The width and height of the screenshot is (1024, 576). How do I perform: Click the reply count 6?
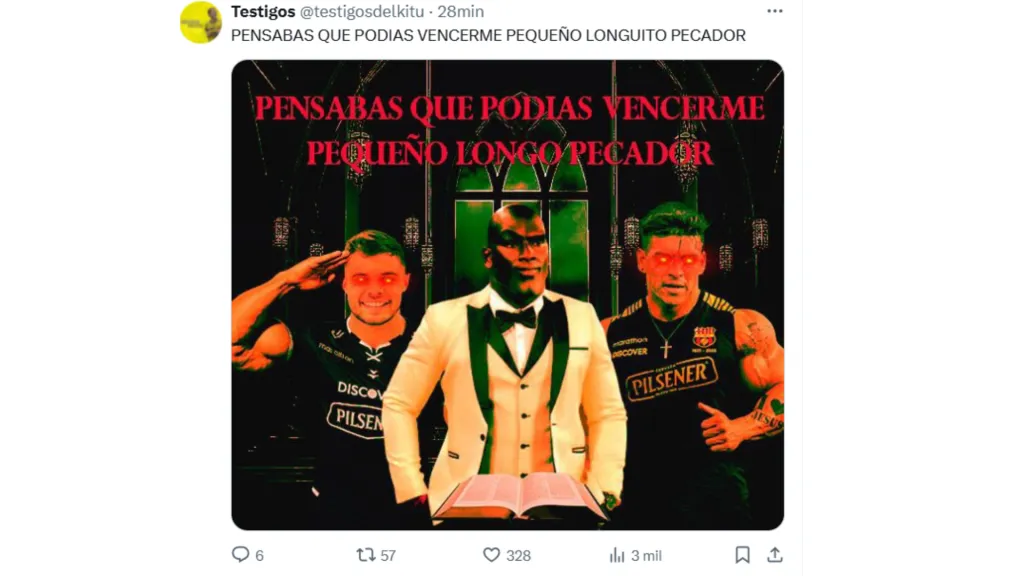point(259,556)
